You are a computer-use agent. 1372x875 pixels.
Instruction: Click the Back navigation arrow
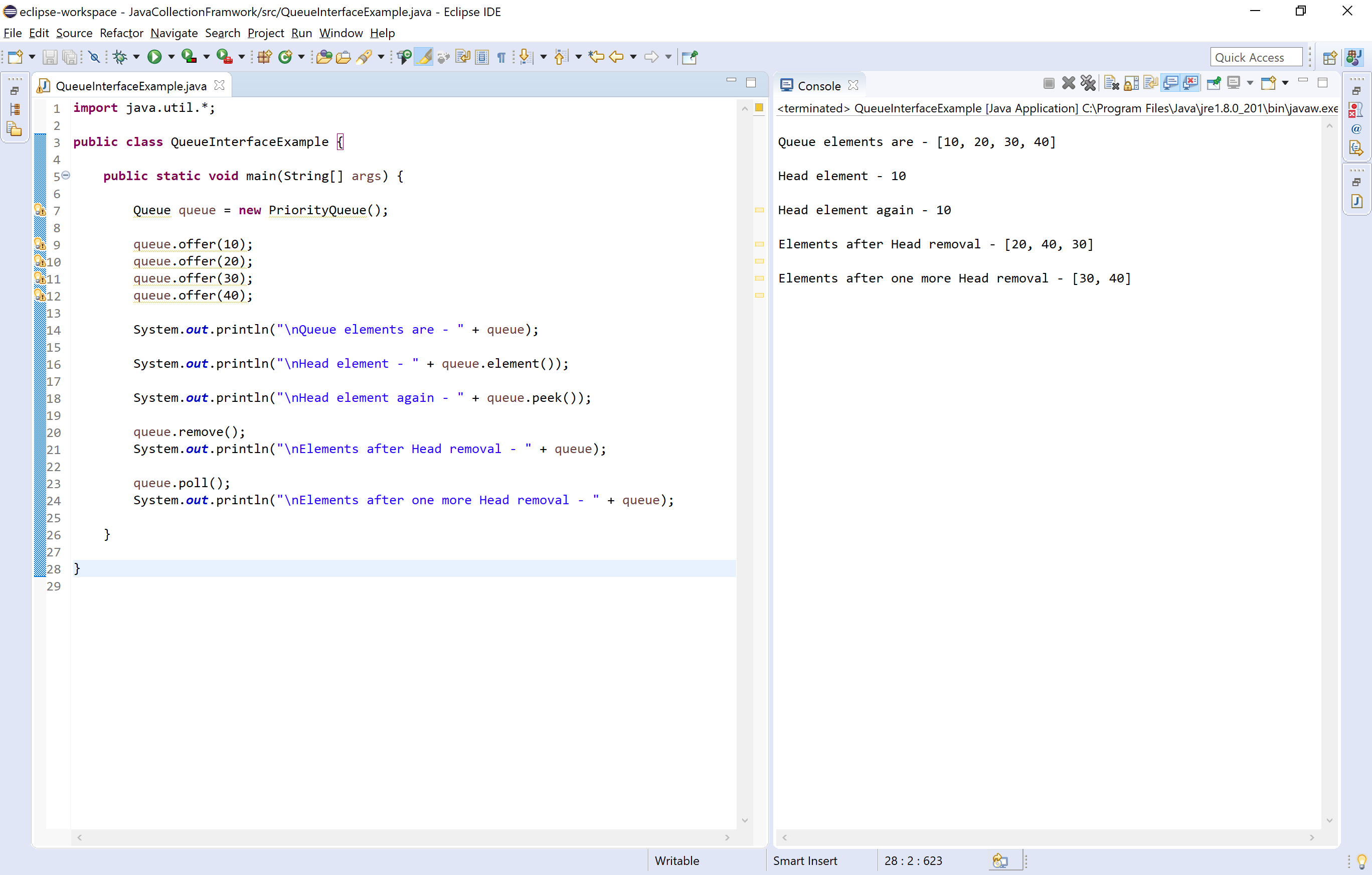pyautogui.click(x=616, y=57)
